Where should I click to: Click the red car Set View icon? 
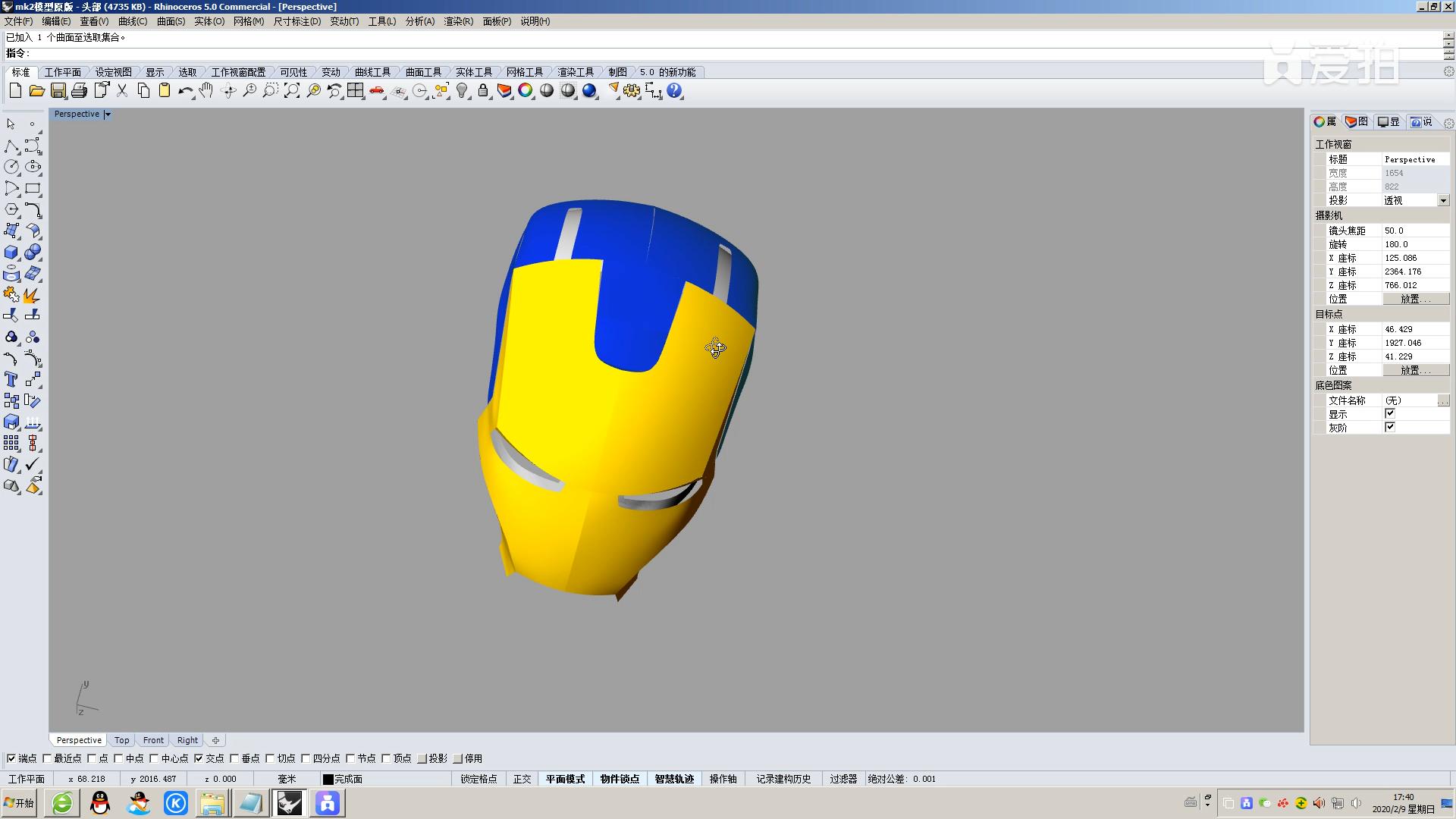point(377,91)
